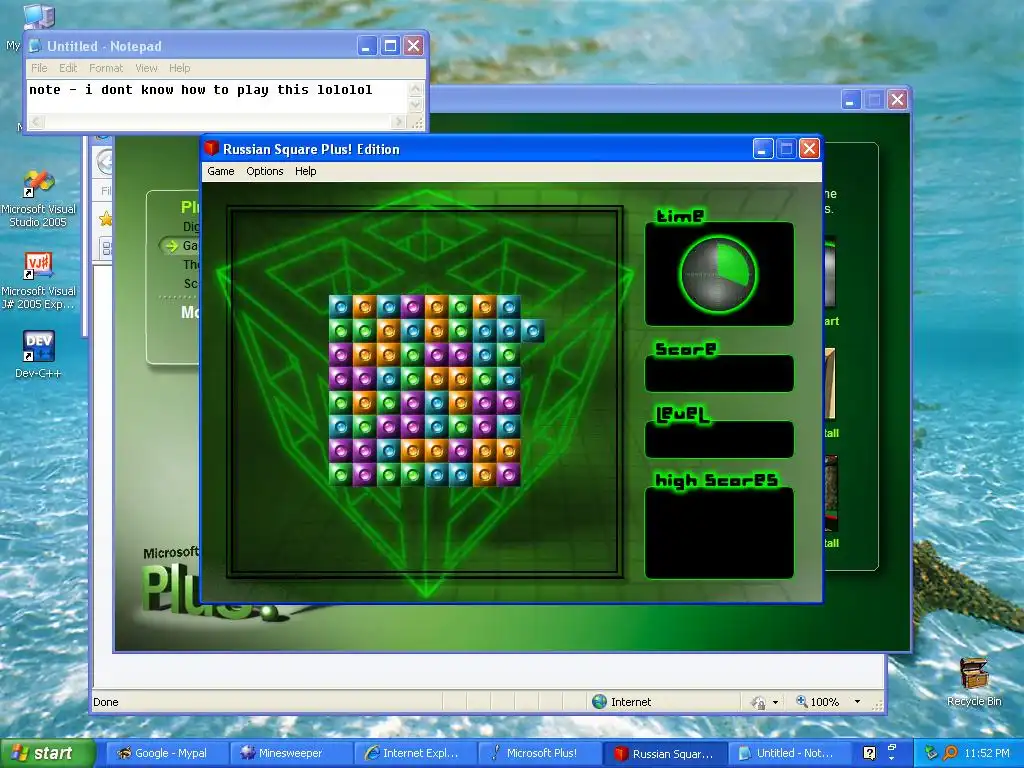Click the black Score display box
The height and width of the screenshot is (768, 1024).
719,374
